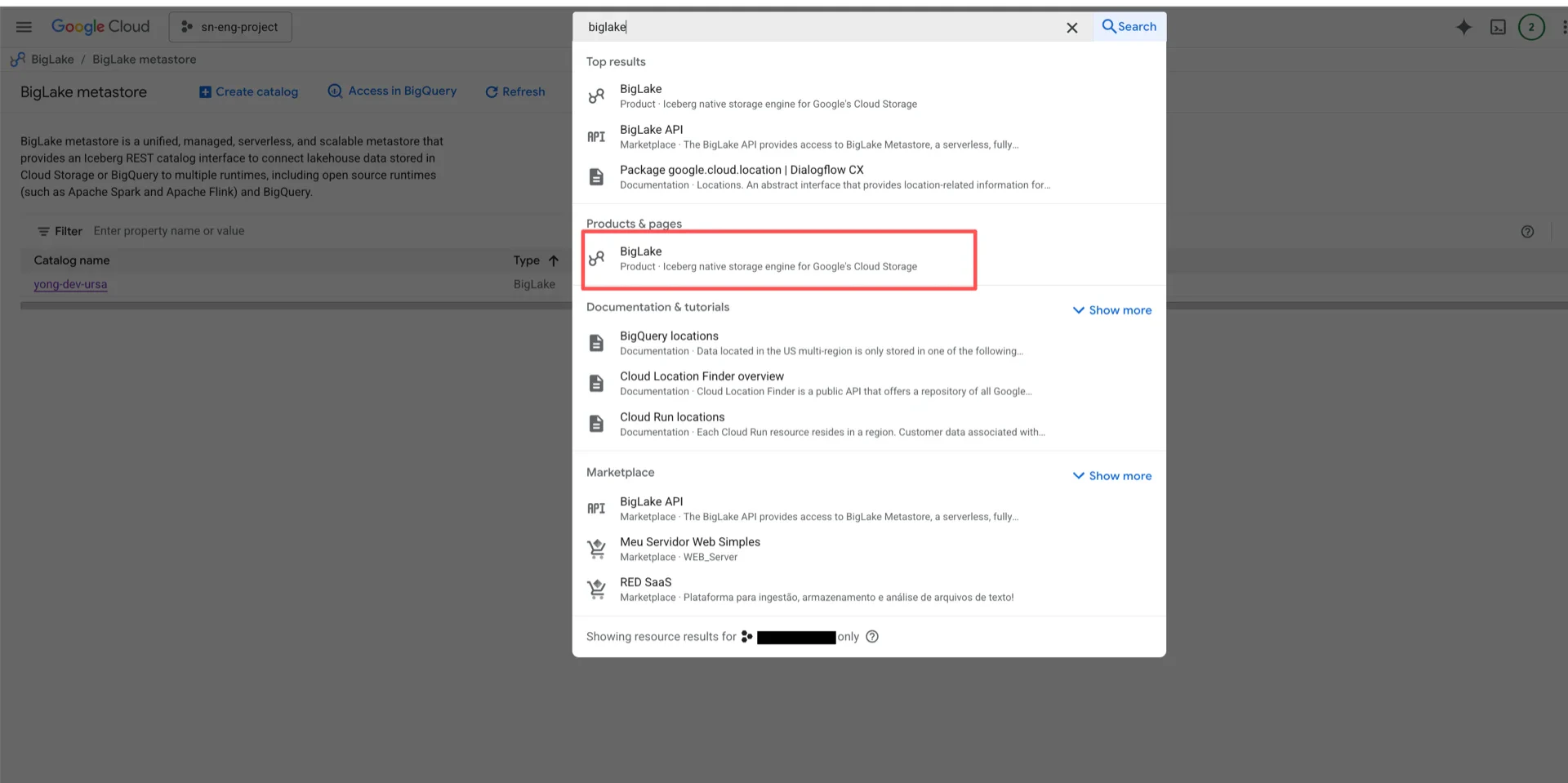The image size is (1568, 783).
Task: Open the yong-dev-ursa catalog link
Action: click(70, 284)
